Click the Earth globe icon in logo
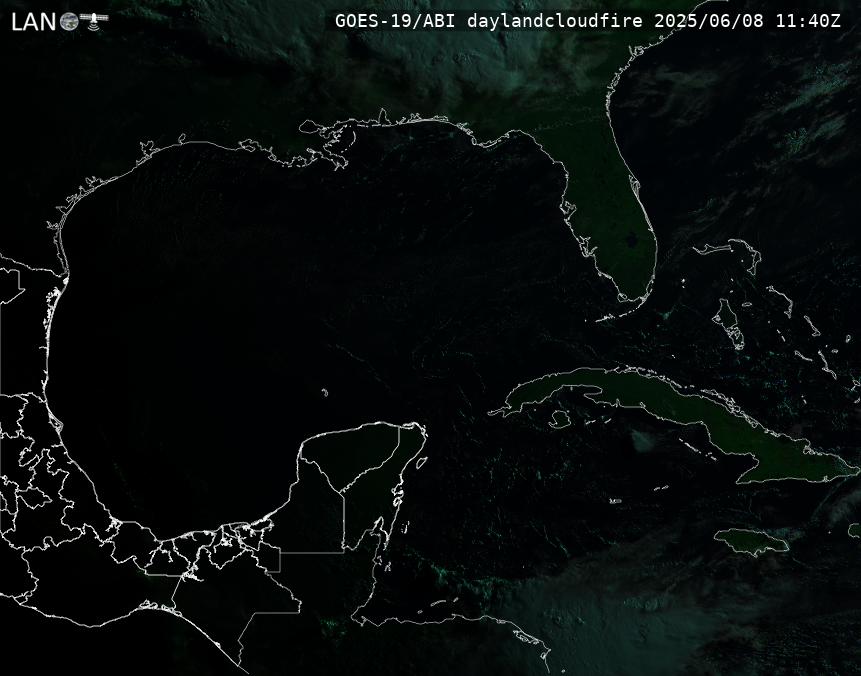 (x=69, y=21)
